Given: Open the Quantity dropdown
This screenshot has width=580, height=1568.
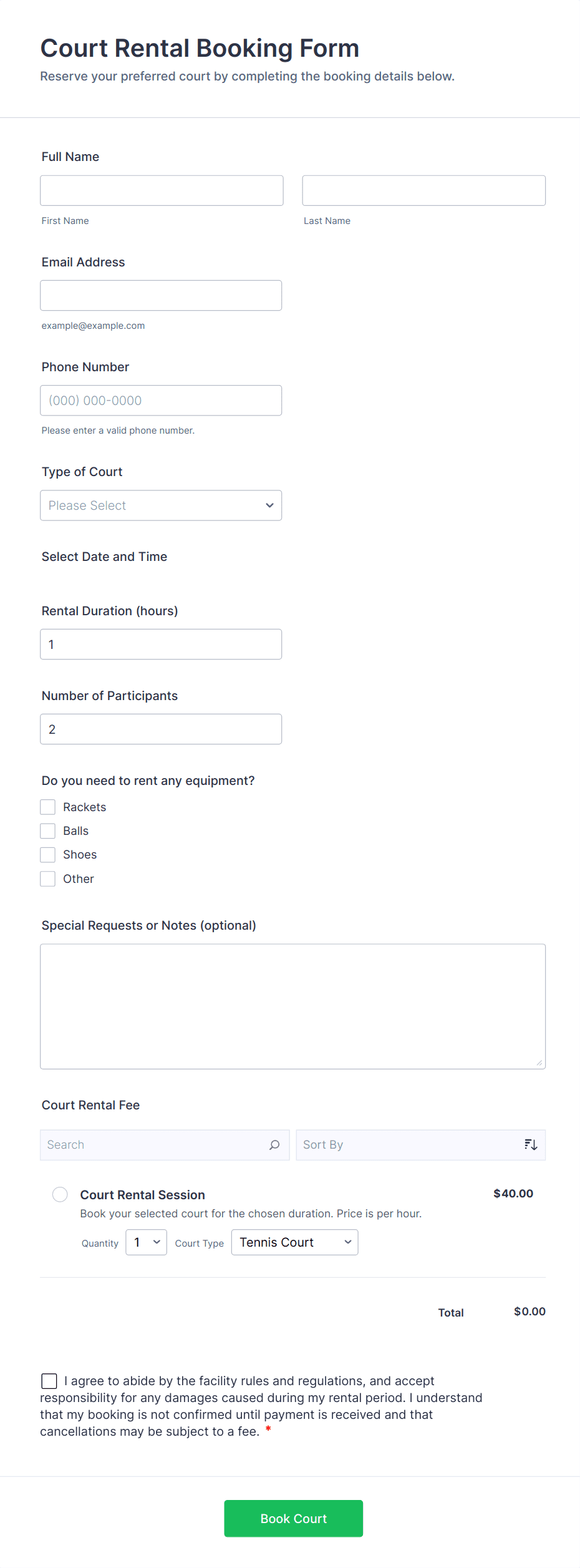Looking at the screenshot, I should click(146, 1242).
